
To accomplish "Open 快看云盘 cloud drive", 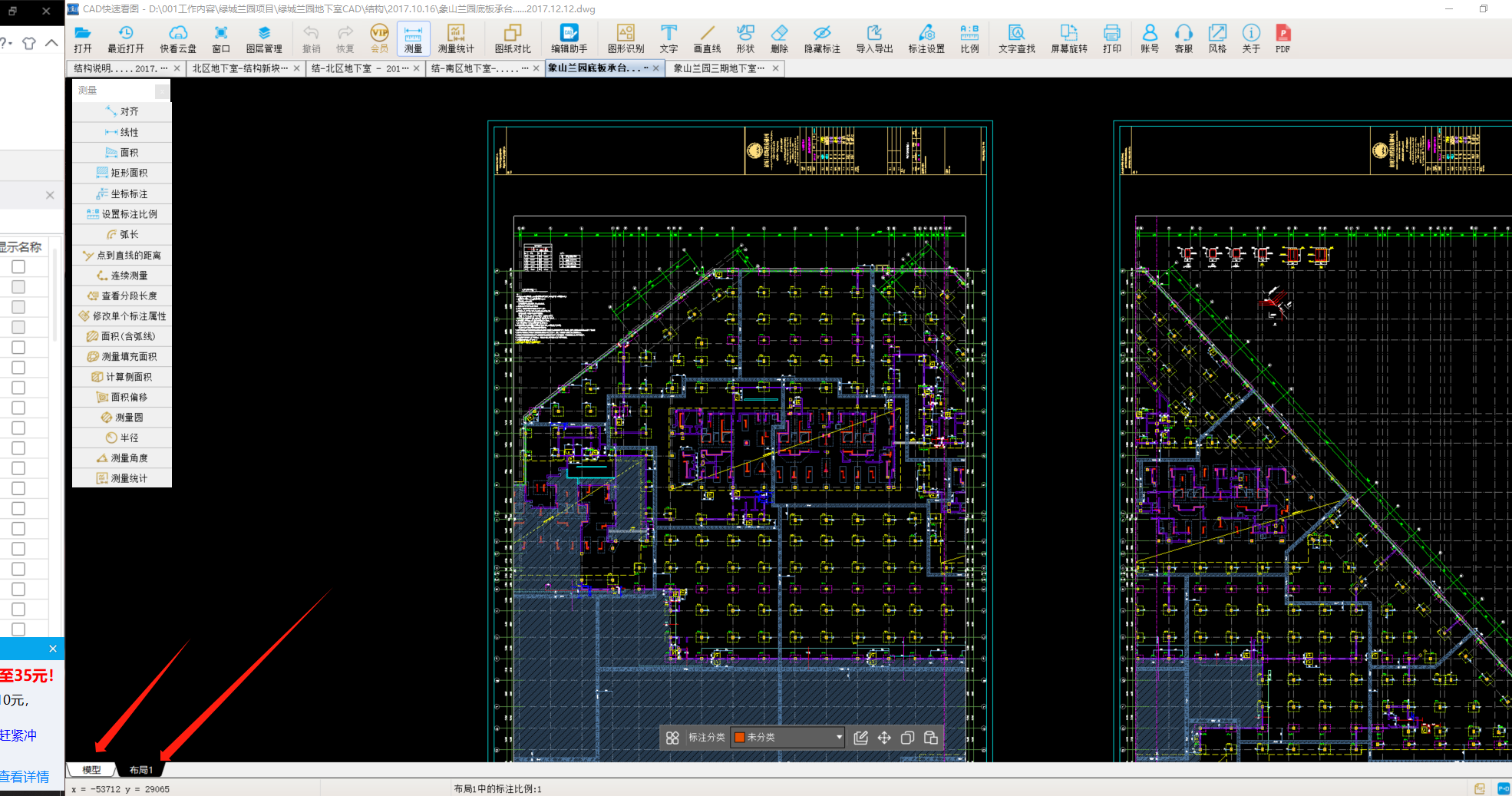I will pyautogui.click(x=178, y=38).
